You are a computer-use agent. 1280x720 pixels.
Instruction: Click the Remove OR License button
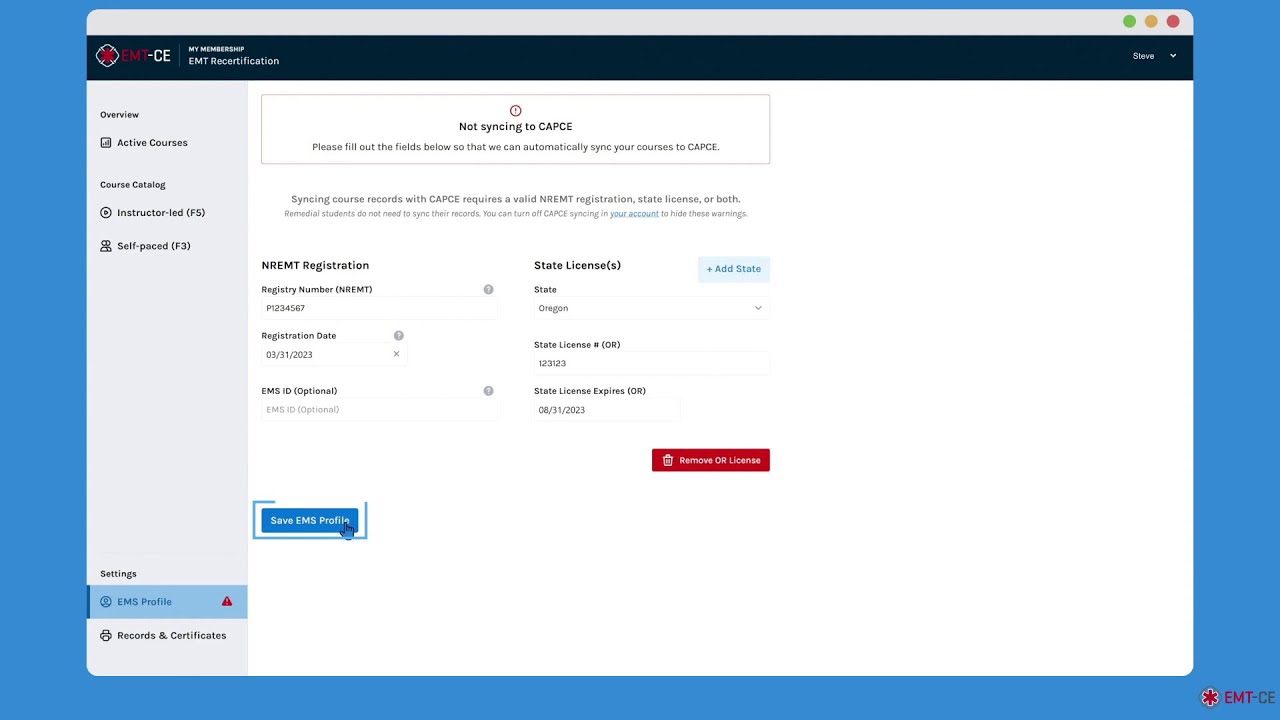[711, 460]
